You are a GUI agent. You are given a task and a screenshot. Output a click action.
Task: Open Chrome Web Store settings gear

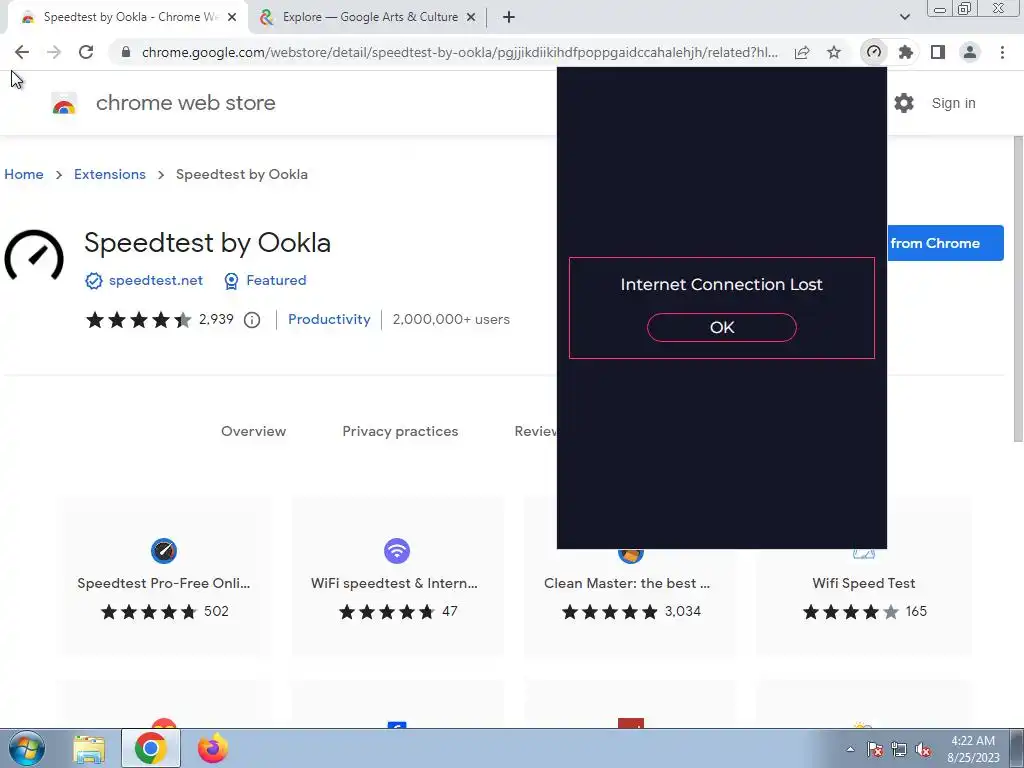pos(904,103)
